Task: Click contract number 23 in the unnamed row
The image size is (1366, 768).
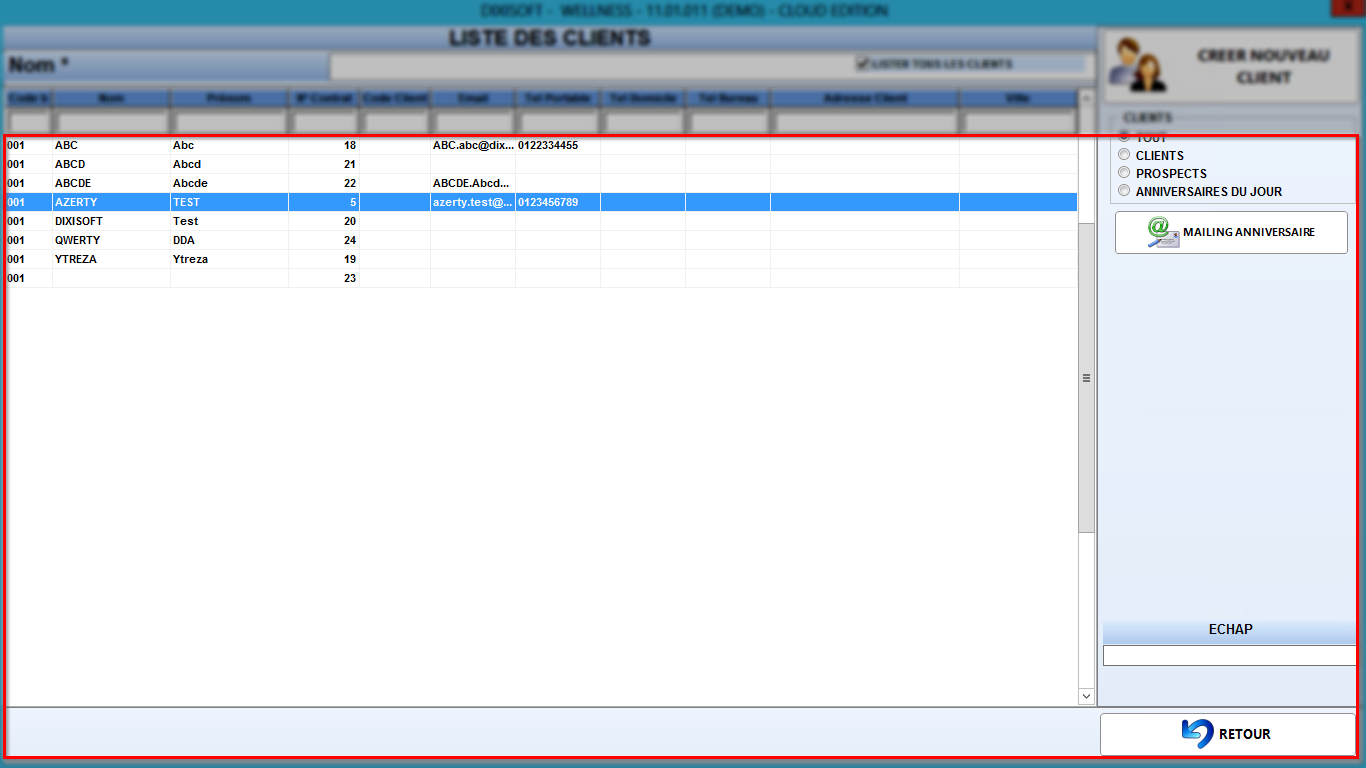Action: [x=349, y=278]
